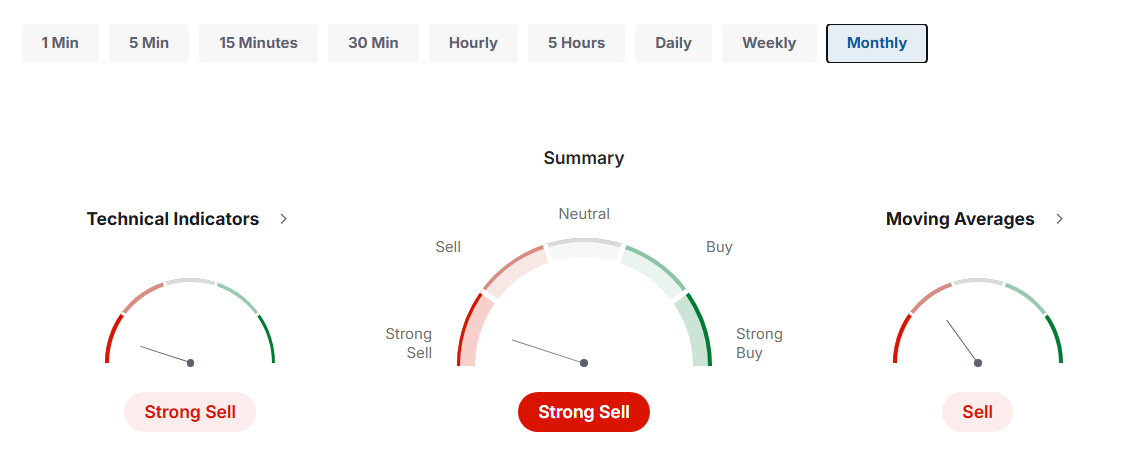Expand Technical Indicators with its chevron arrow
The image size is (1137, 457).
[x=284, y=219]
